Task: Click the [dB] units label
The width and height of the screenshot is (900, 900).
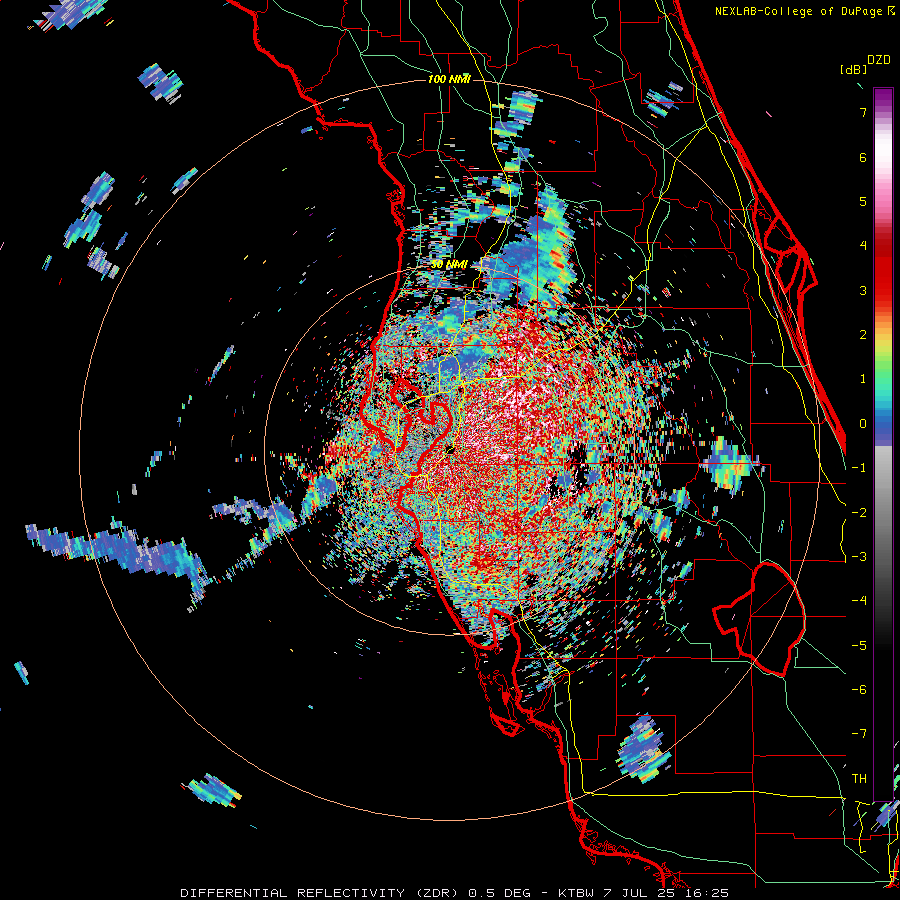Action: pyautogui.click(x=853, y=69)
